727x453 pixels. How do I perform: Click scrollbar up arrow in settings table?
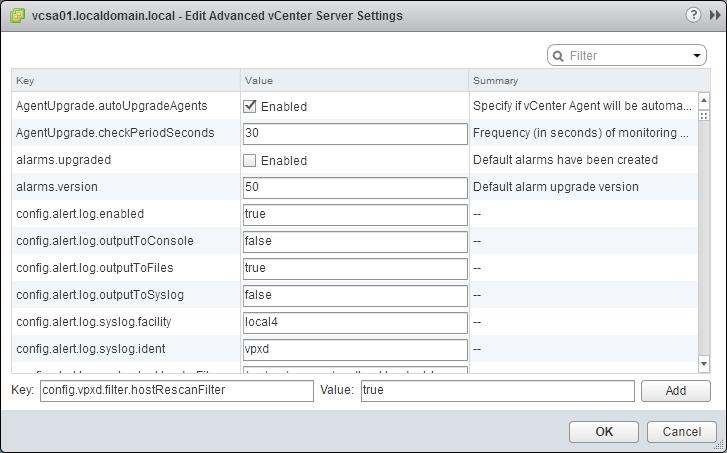pos(704,100)
